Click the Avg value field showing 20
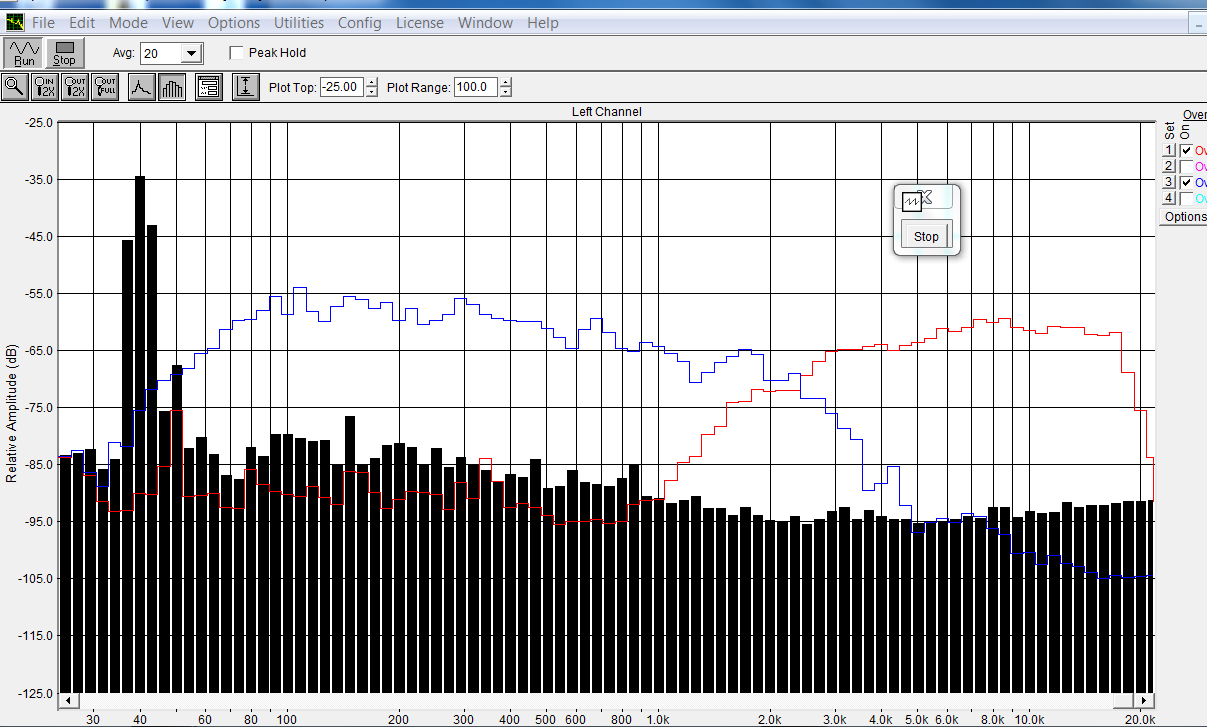The height and width of the screenshot is (727, 1207). point(161,53)
